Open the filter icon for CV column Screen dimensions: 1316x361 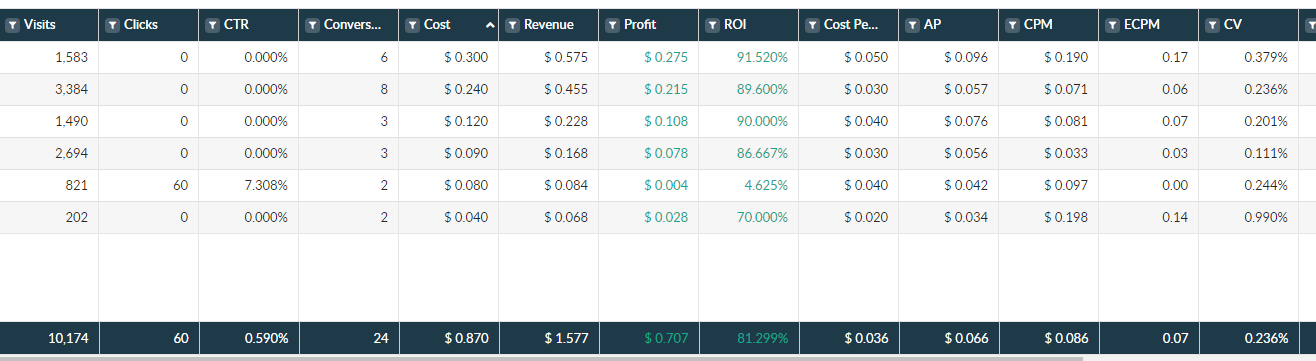point(1212,25)
